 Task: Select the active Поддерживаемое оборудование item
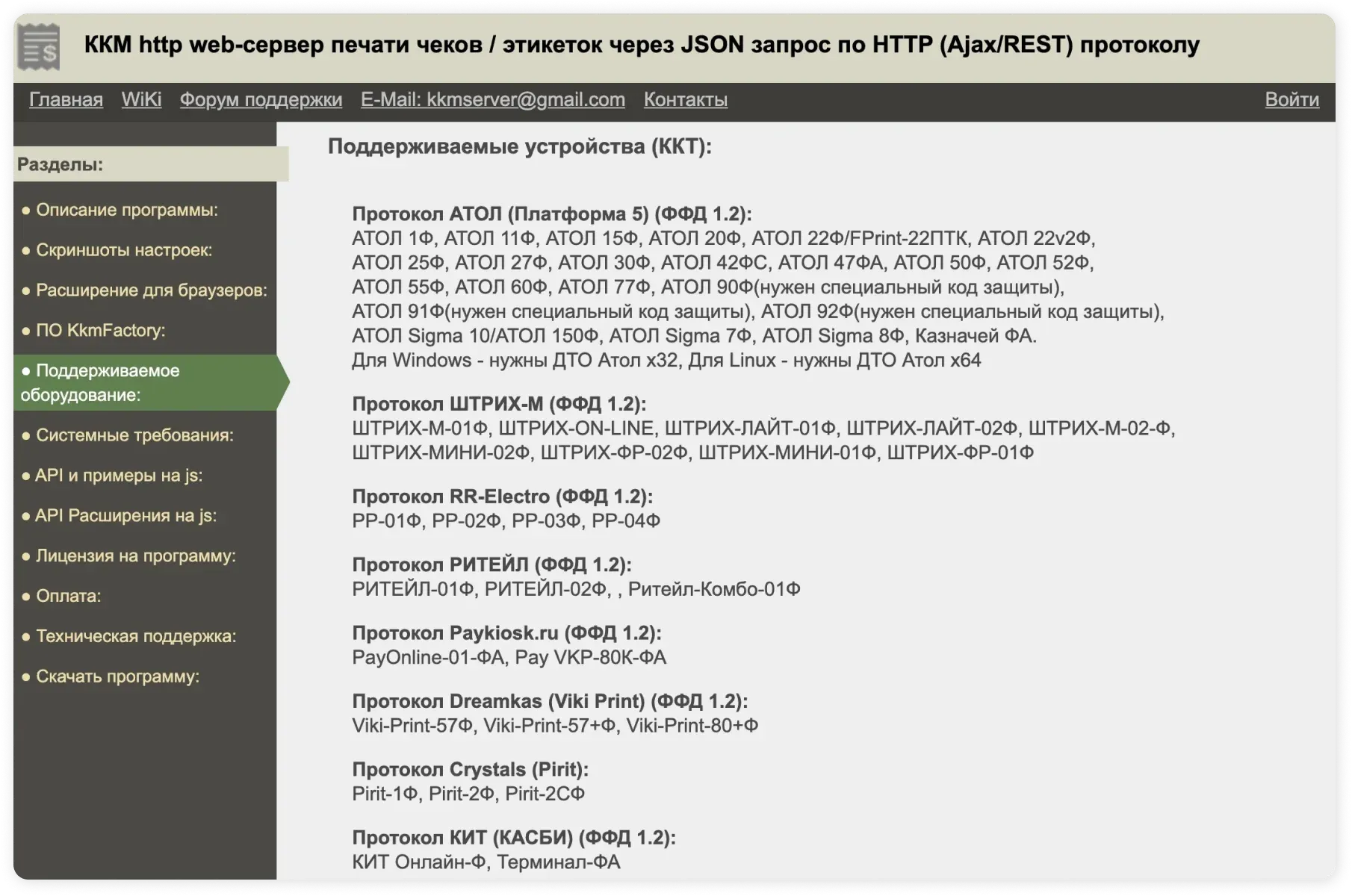[107, 382]
